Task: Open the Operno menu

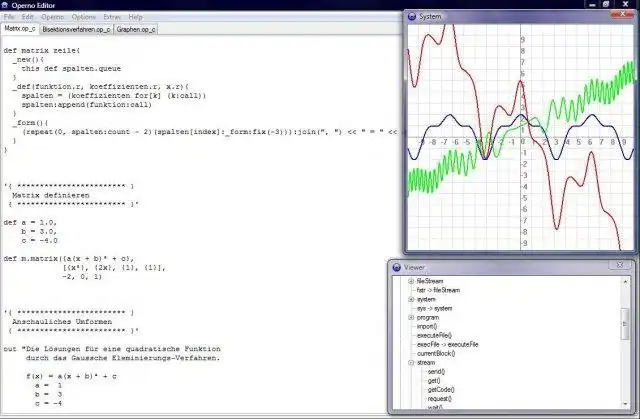Action: tap(53, 17)
